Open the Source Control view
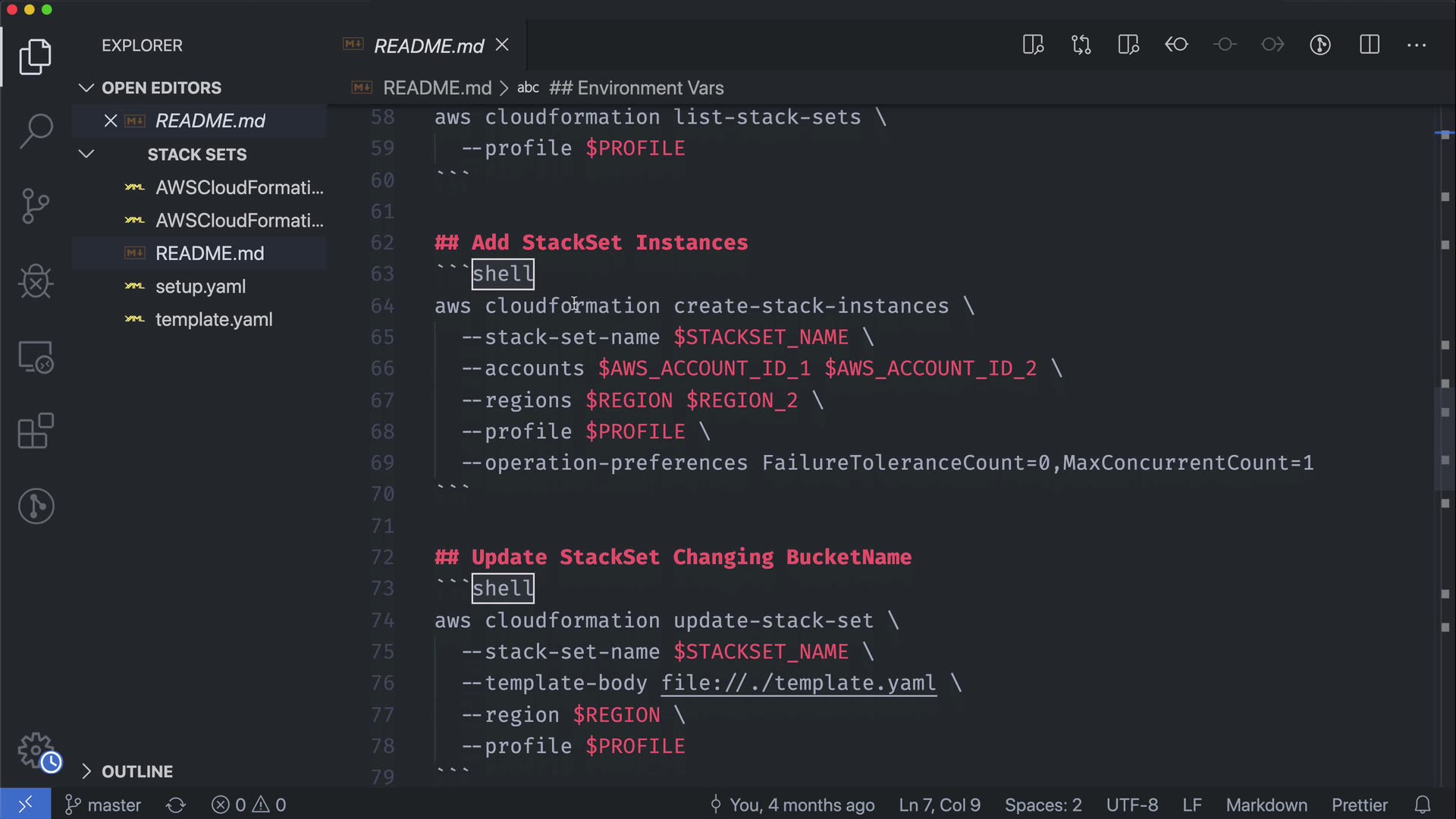The height and width of the screenshot is (819, 1456). 36,206
